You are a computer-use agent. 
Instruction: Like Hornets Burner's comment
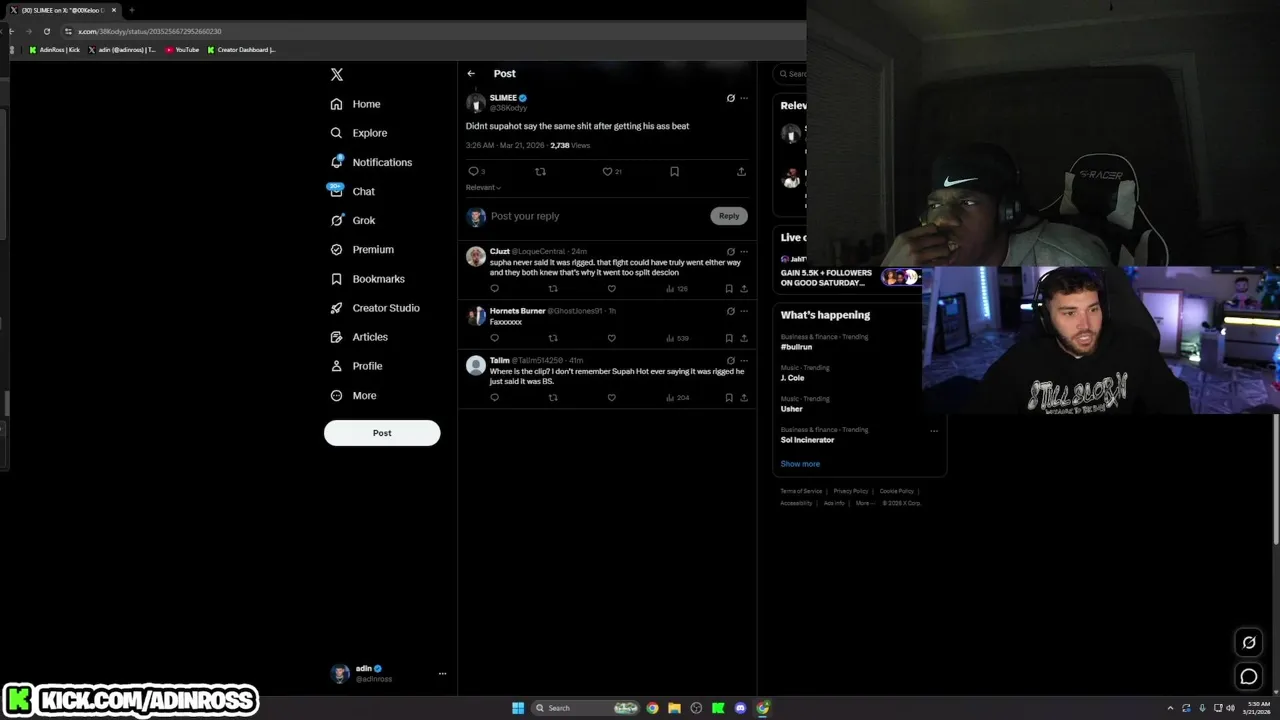click(x=612, y=338)
